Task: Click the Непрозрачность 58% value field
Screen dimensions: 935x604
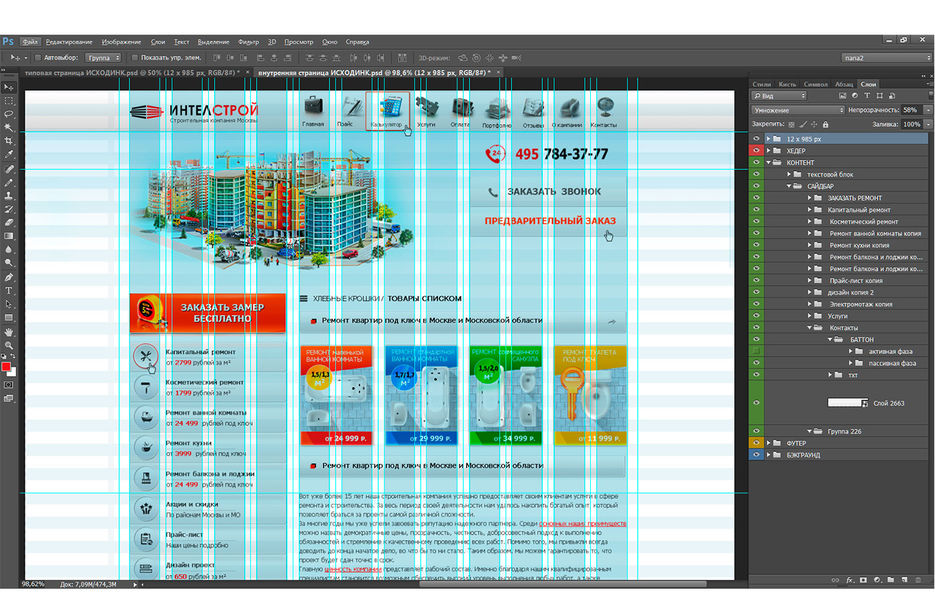Action: pos(911,110)
